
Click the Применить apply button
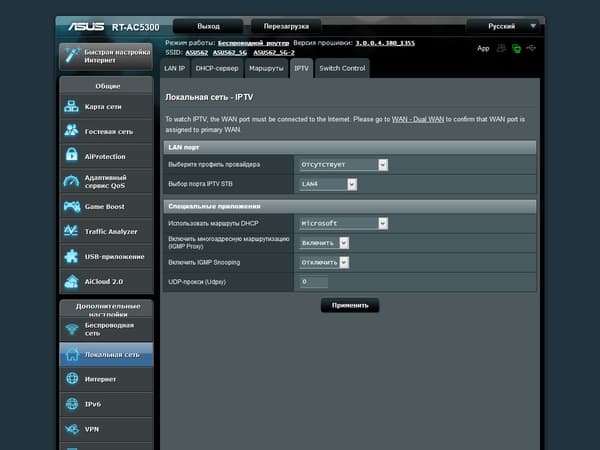(x=350, y=305)
